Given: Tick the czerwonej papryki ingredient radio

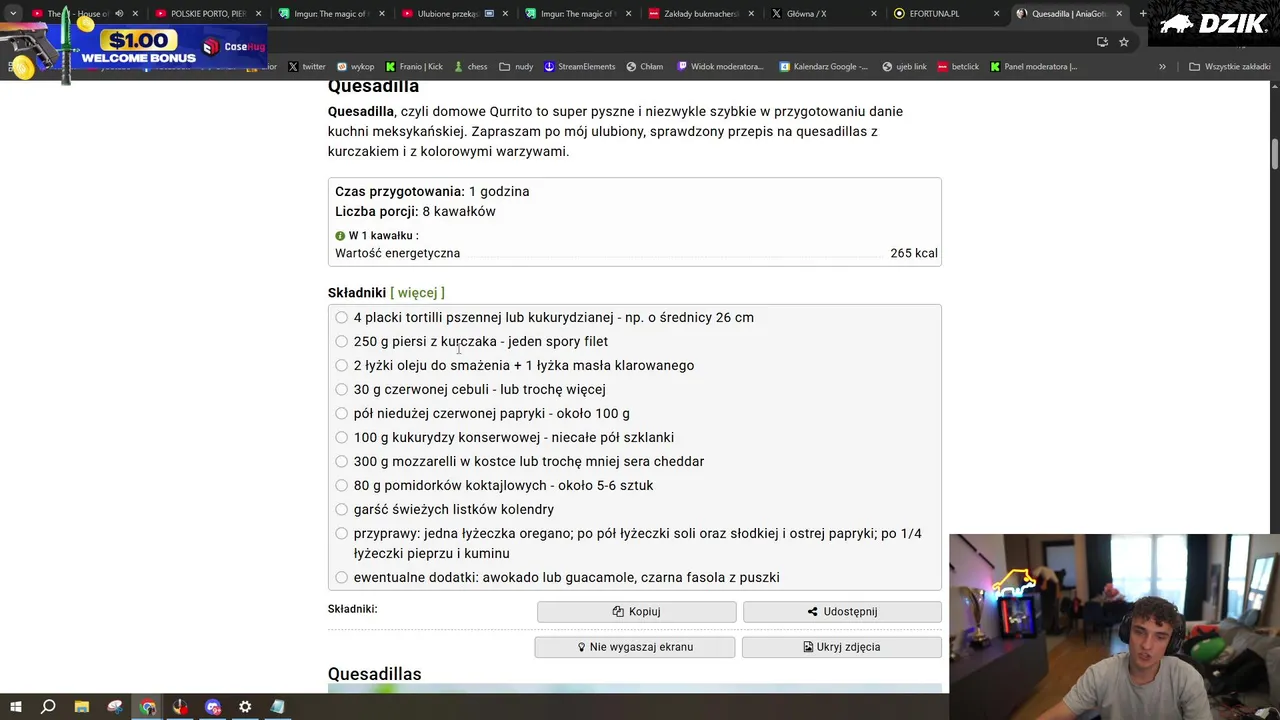Looking at the screenshot, I should coord(342,413).
